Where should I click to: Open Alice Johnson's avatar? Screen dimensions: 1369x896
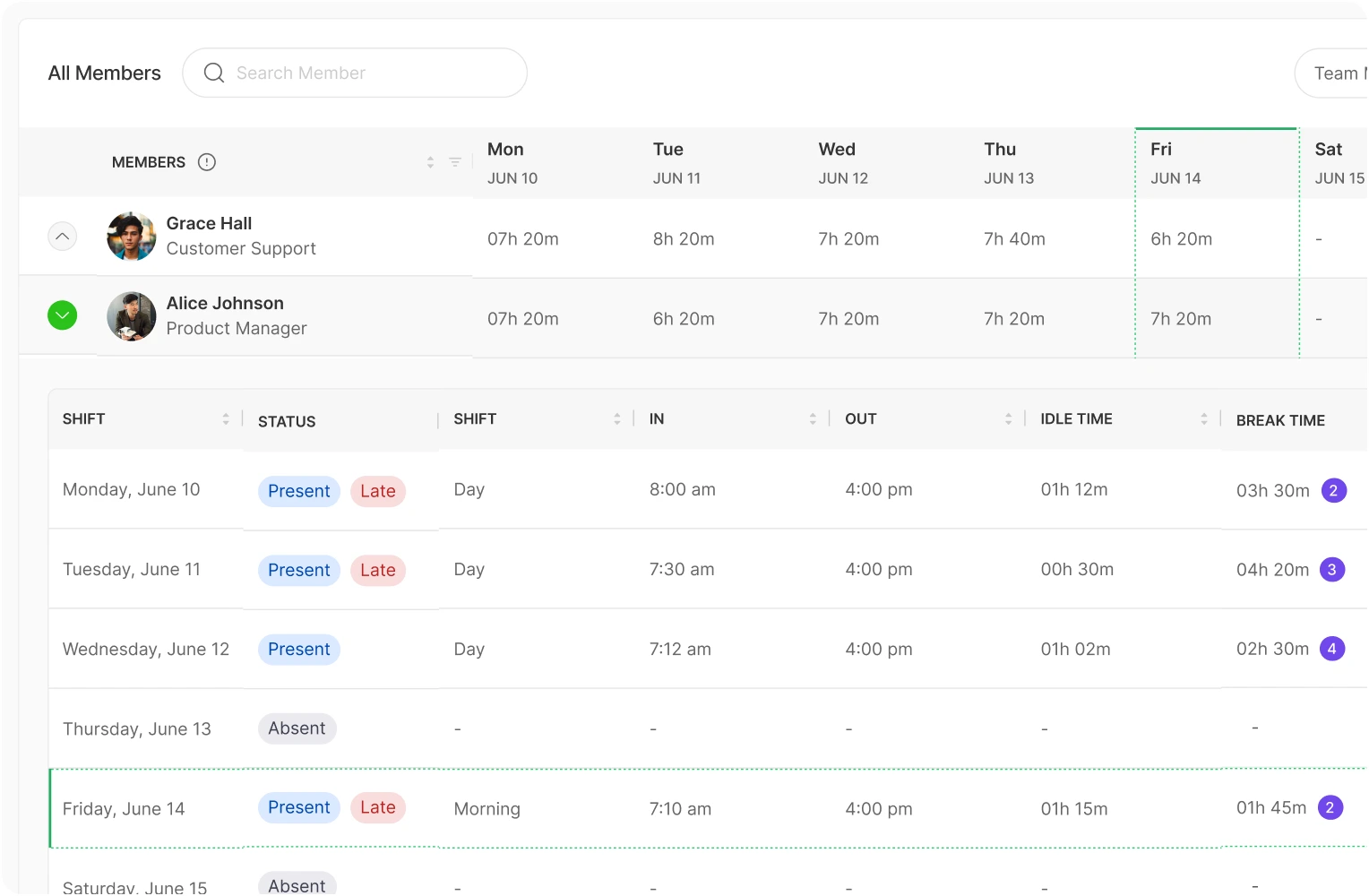click(x=132, y=316)
